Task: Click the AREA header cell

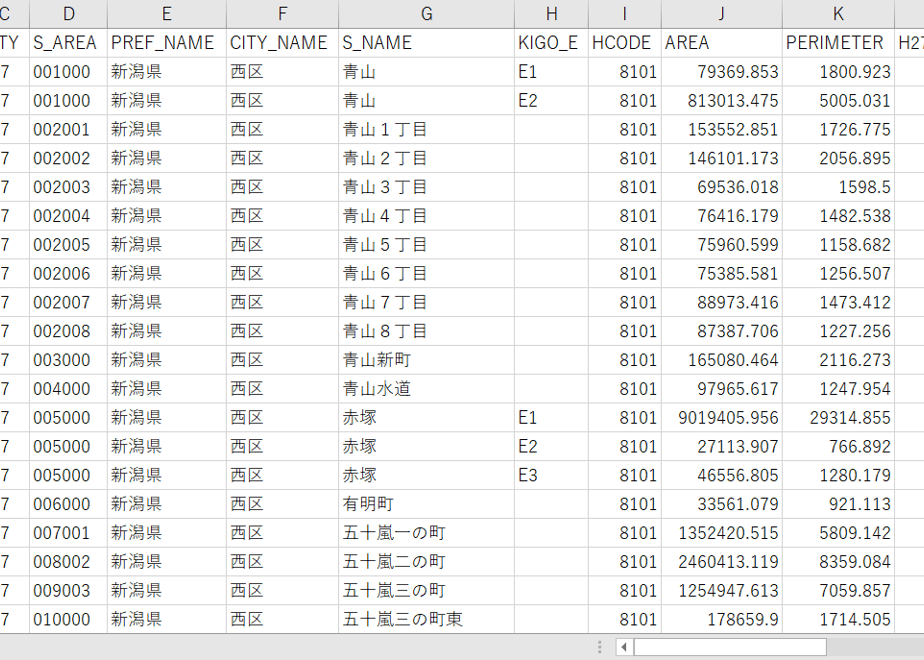Action: click(x=722, y=43)
